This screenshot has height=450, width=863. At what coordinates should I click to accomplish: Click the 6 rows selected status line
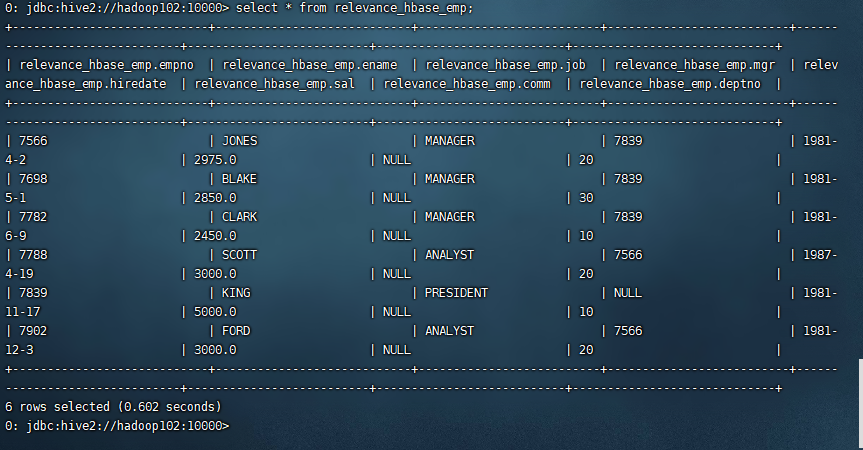click(x=113, y=407)
